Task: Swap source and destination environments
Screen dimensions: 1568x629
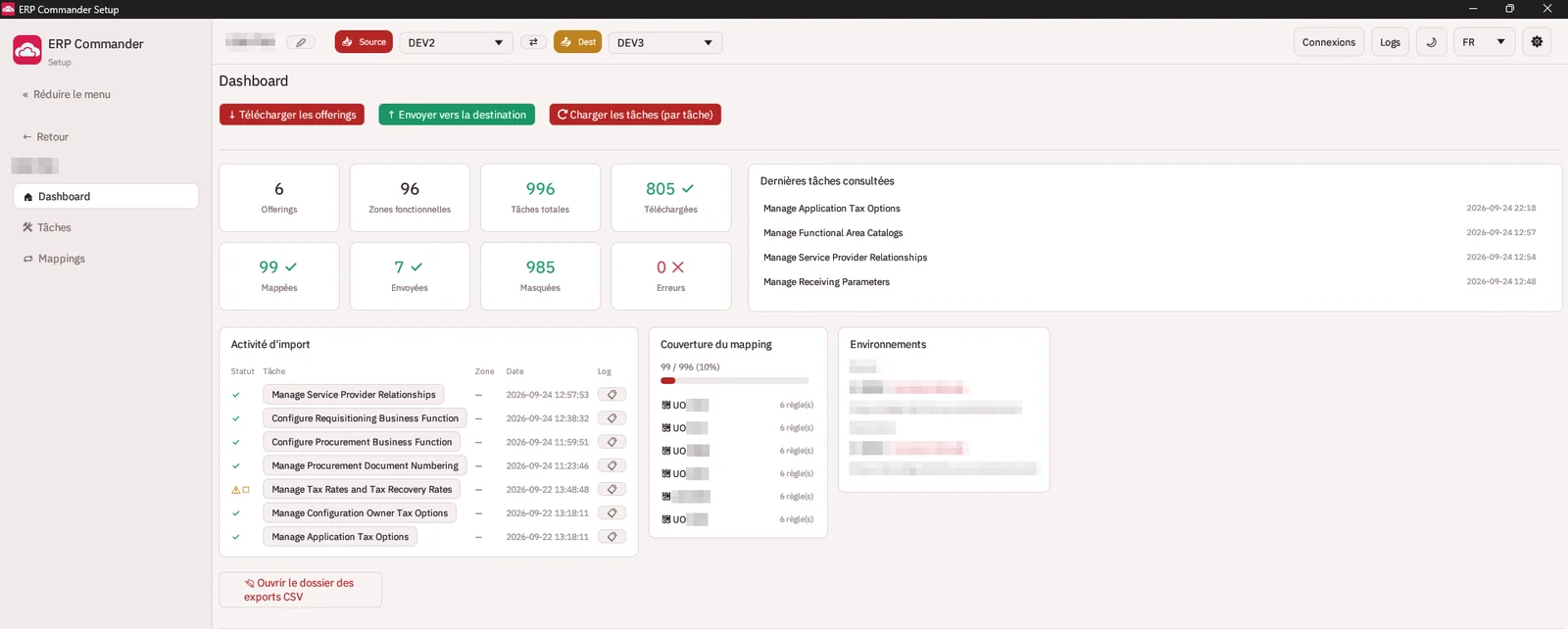Action: [x=533, y=42]
